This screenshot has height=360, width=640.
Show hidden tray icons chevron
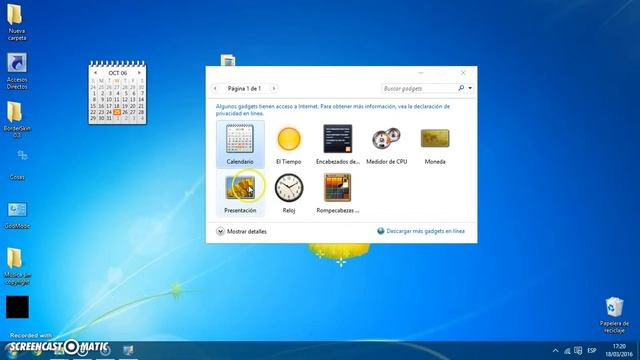point(555,351)
